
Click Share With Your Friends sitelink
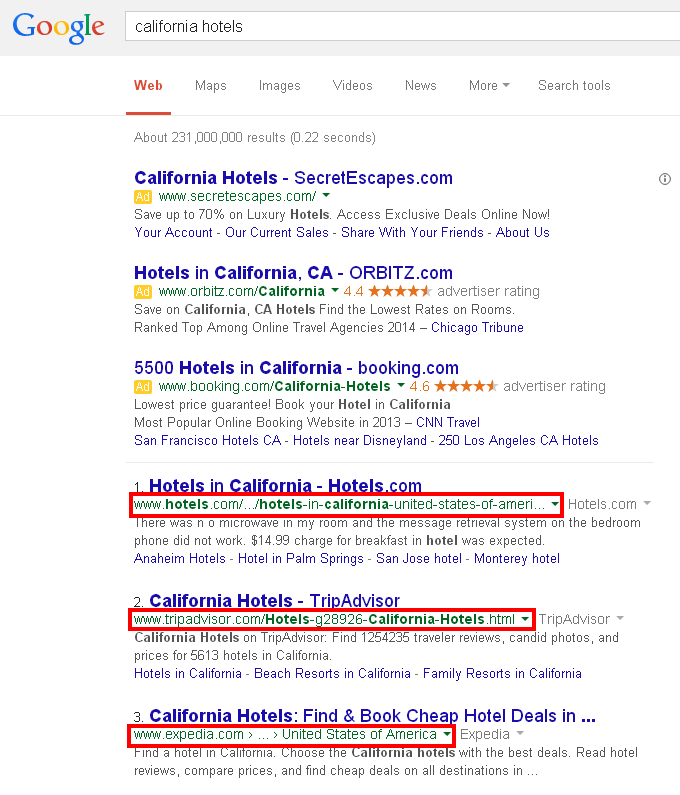coord(412,232)
